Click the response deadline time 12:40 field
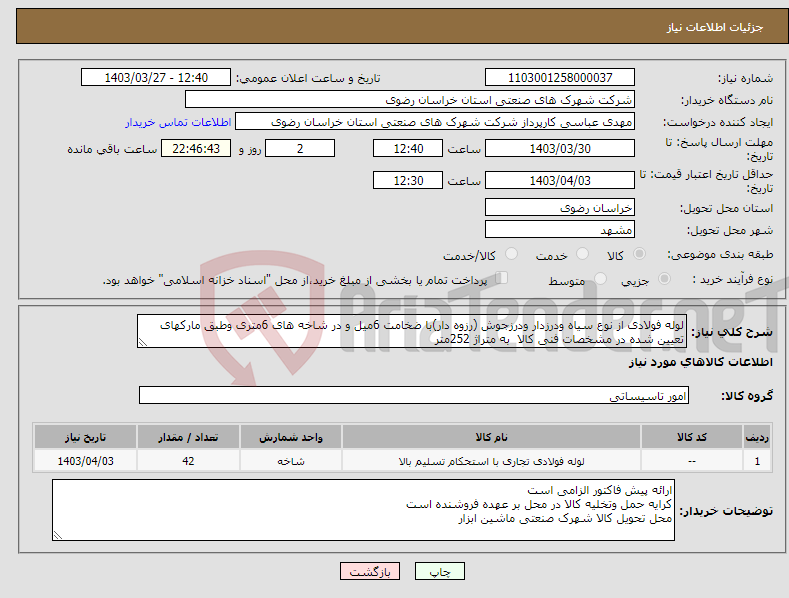The width and height of the screenshot is (789, 598). [408, 148]
